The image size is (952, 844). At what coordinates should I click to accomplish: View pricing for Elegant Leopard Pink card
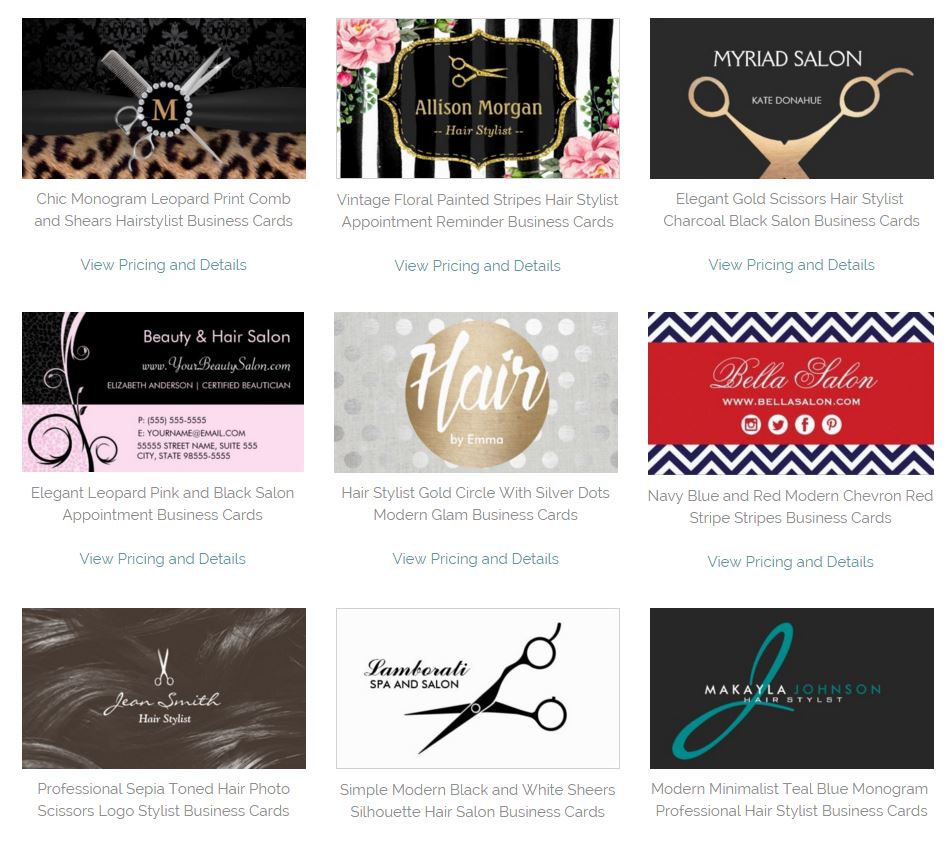click(163, 559)
